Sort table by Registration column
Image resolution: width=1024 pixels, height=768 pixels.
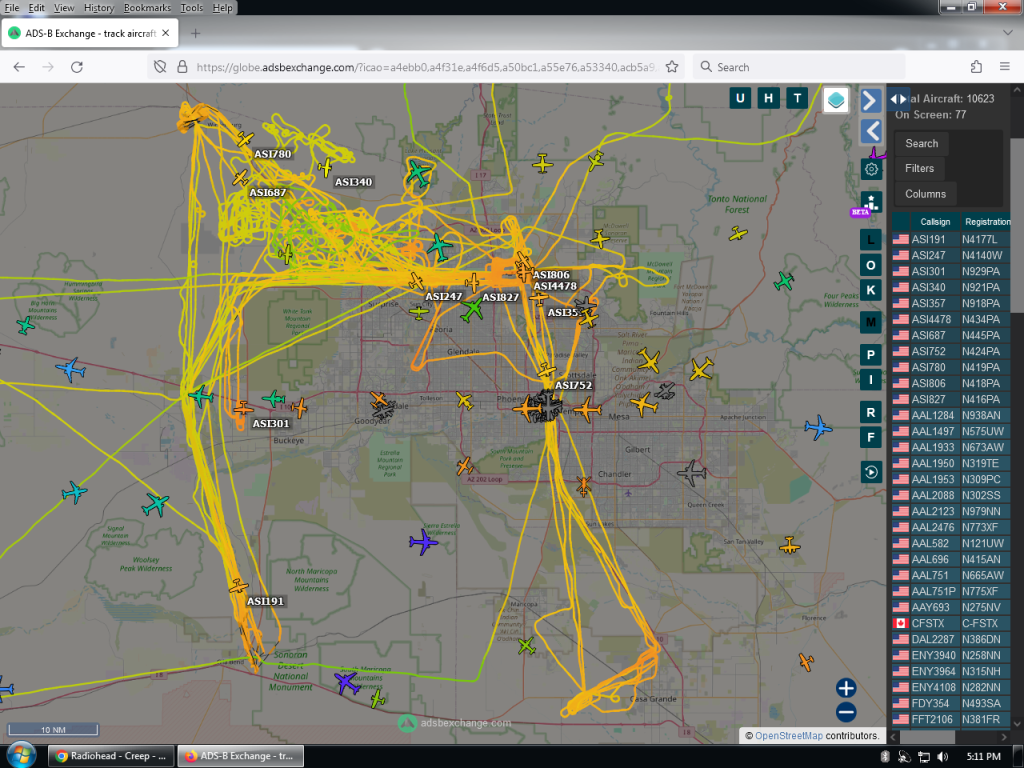tap(987, 222)
